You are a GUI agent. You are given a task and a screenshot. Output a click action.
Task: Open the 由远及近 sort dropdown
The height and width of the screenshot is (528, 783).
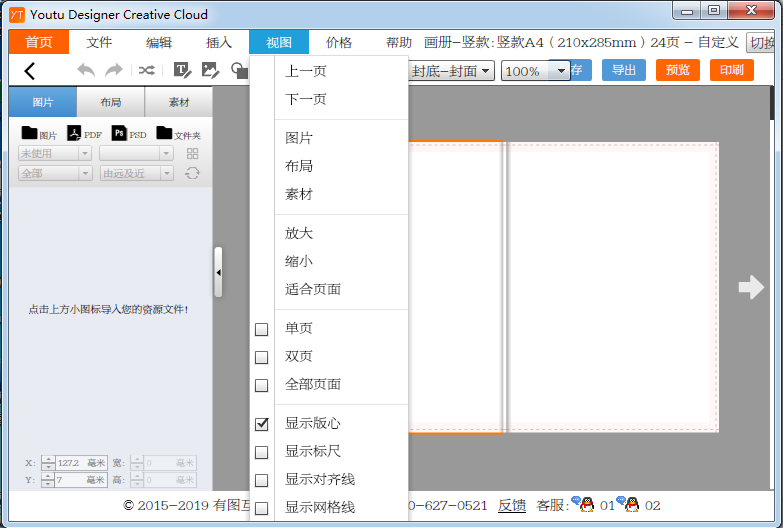(x=136, y=173)
